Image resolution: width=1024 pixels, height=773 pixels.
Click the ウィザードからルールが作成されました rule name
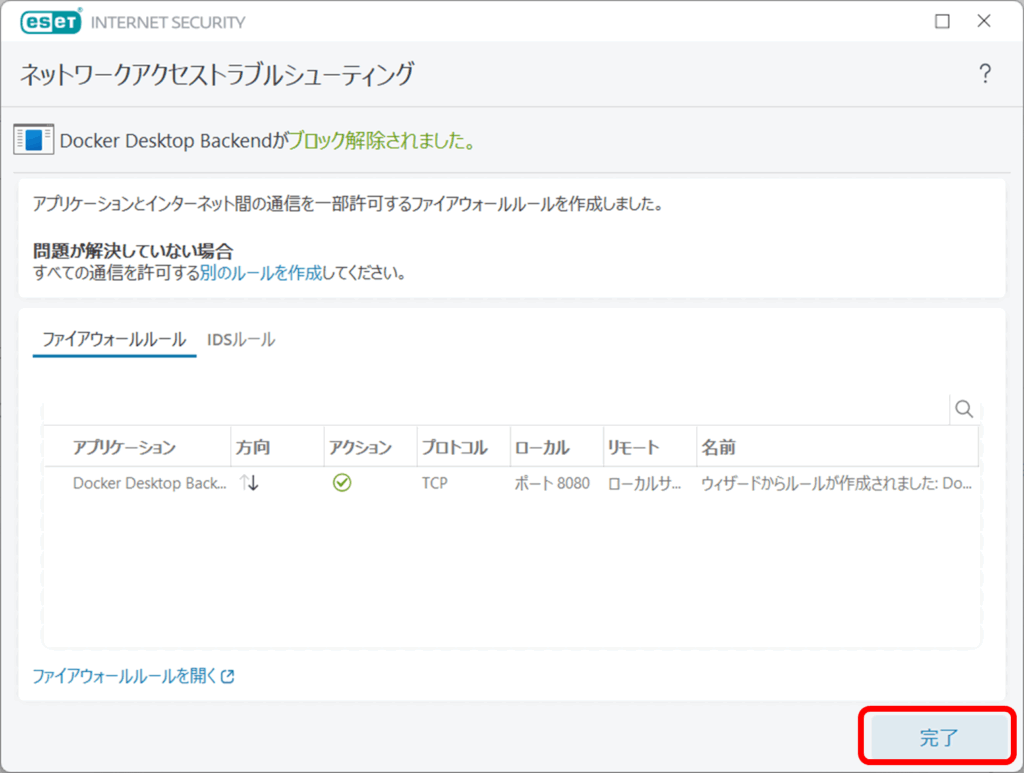837,483
